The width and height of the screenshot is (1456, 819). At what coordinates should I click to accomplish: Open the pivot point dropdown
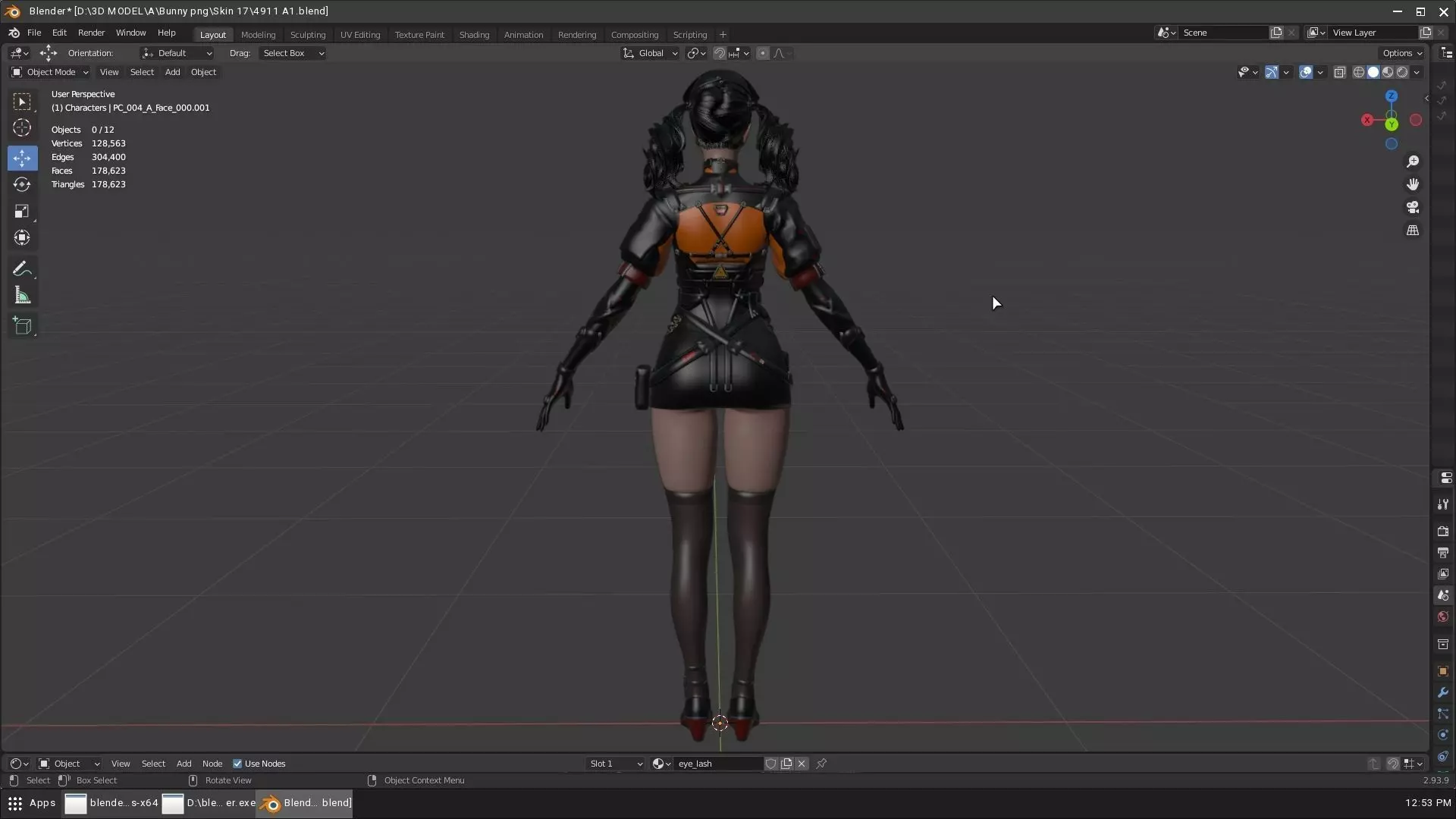pyautogui.click(x=696, y=53)
